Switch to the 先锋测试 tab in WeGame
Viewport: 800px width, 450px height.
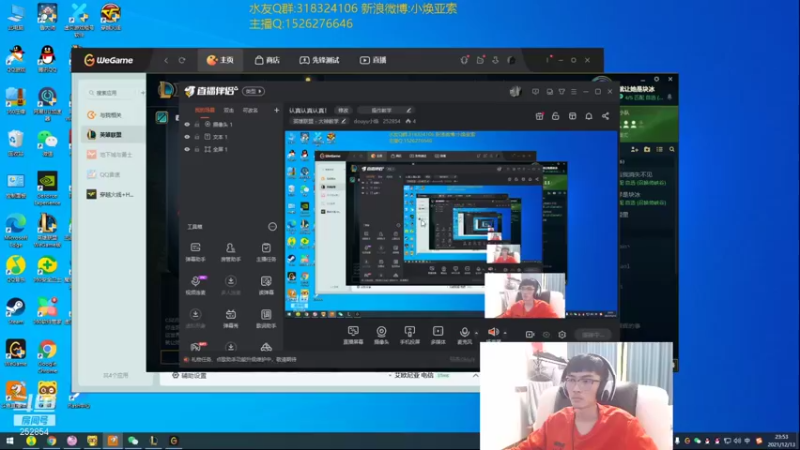(x=319, y=60)
